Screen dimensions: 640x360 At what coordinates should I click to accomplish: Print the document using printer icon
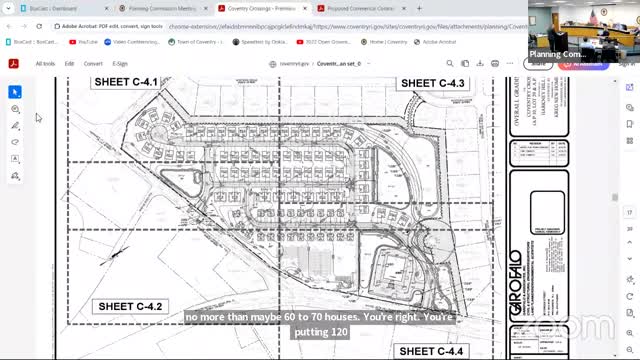point(495,64)
